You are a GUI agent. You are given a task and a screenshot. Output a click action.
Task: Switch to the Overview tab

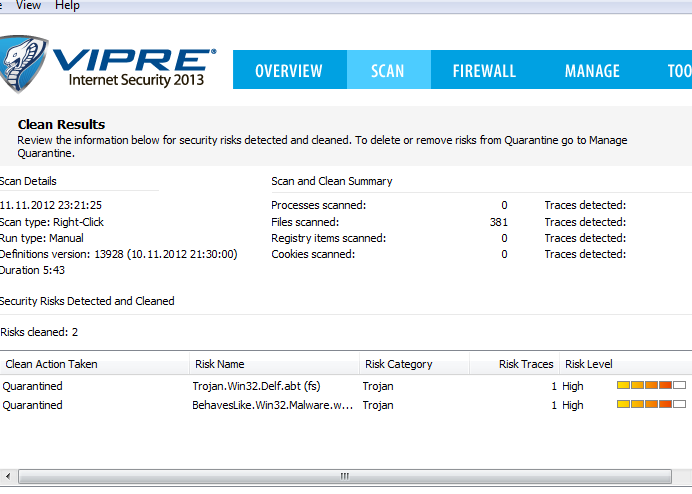[289, 71]
